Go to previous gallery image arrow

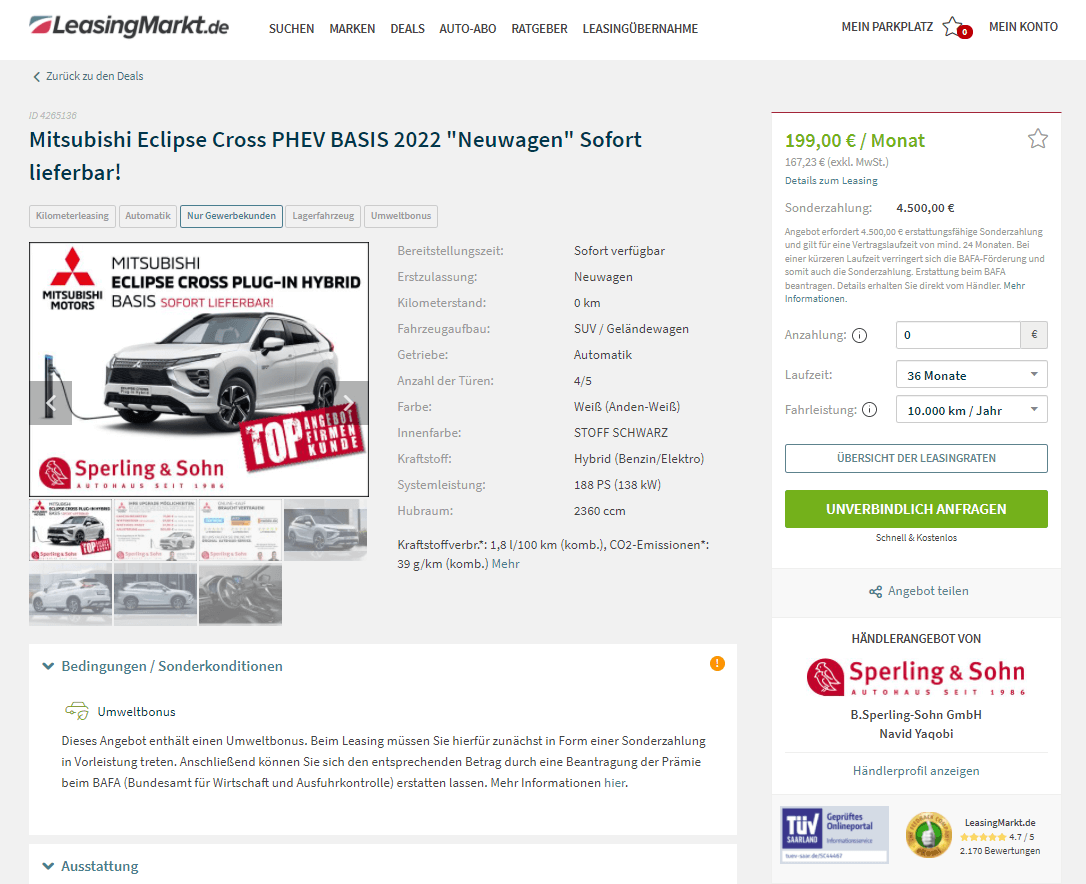pos(51,403)
